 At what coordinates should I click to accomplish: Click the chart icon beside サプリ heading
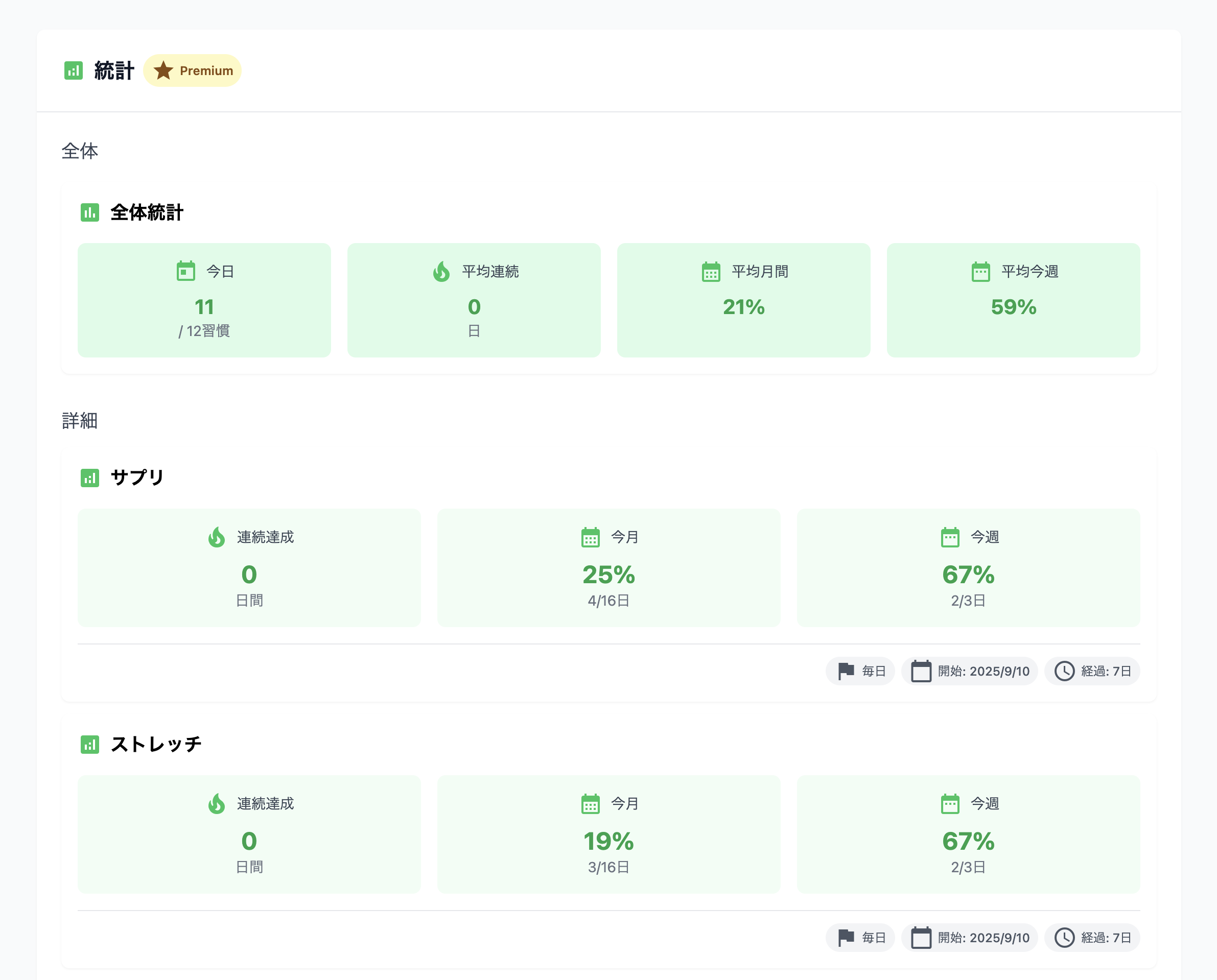pos(90,478)
